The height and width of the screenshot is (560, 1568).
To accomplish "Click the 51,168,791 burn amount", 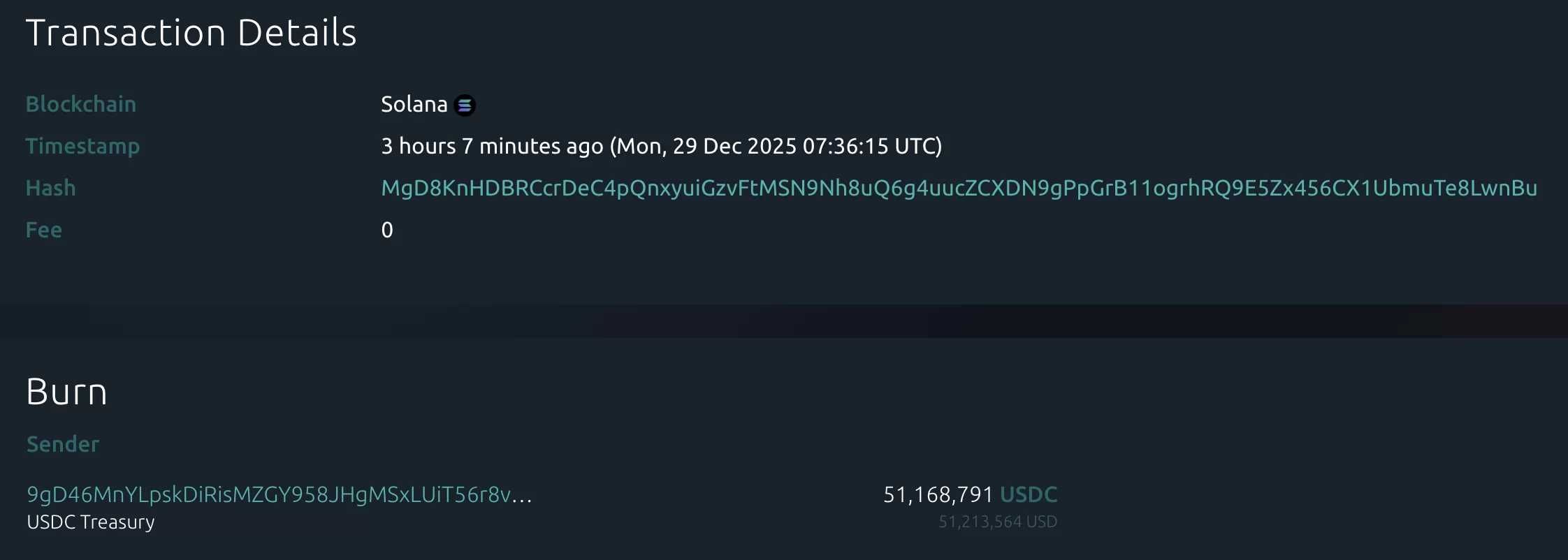I will (938, 494).
